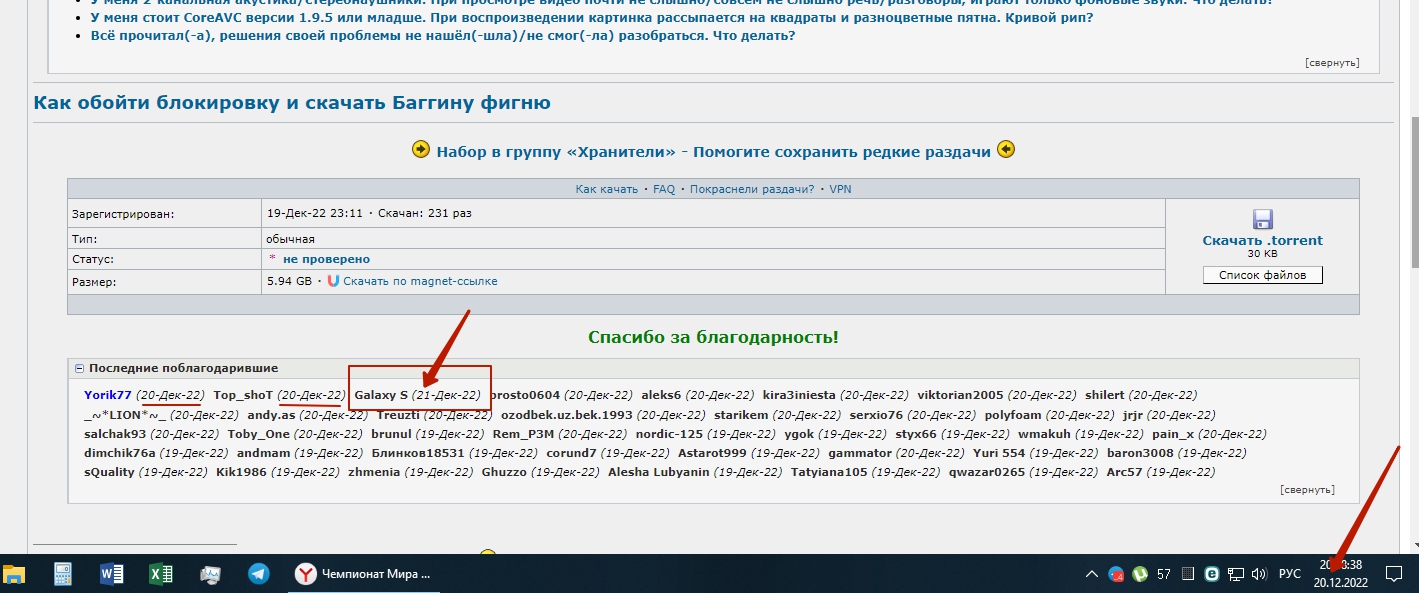Click свернуть under the thanks list
This screenshot has height=593, width=1419.
[1306, 490]
